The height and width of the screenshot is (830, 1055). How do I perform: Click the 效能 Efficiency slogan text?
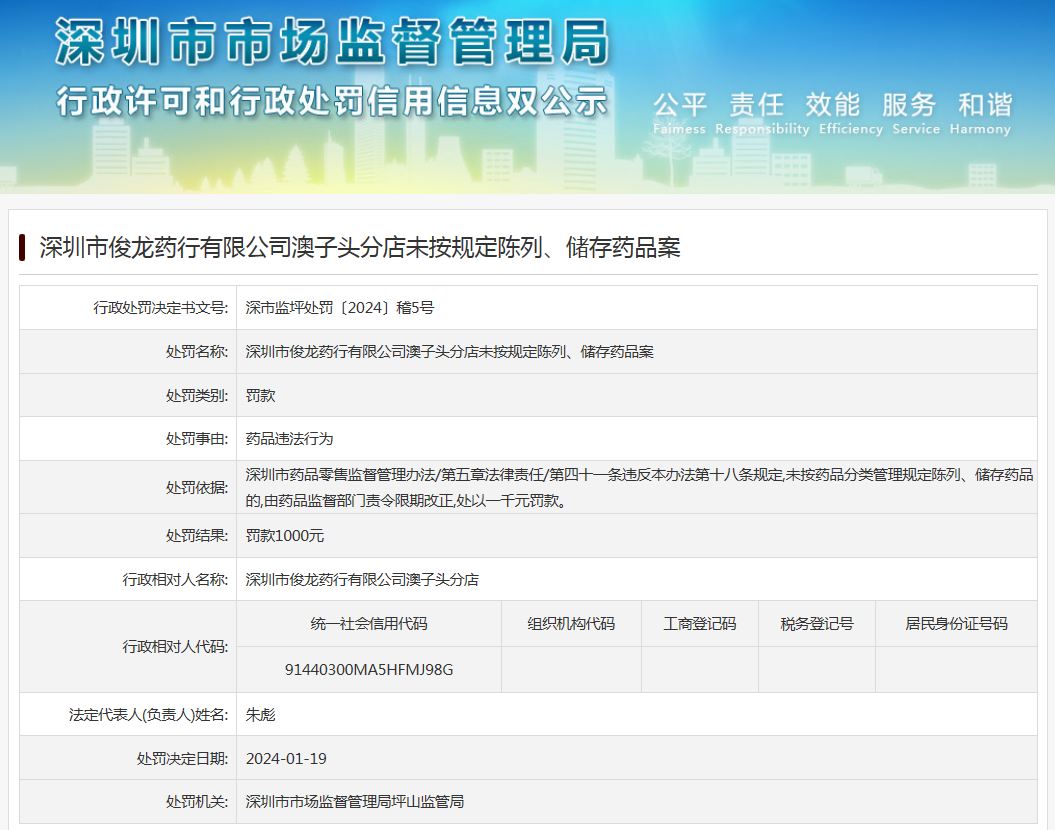(x=850, y=113)
